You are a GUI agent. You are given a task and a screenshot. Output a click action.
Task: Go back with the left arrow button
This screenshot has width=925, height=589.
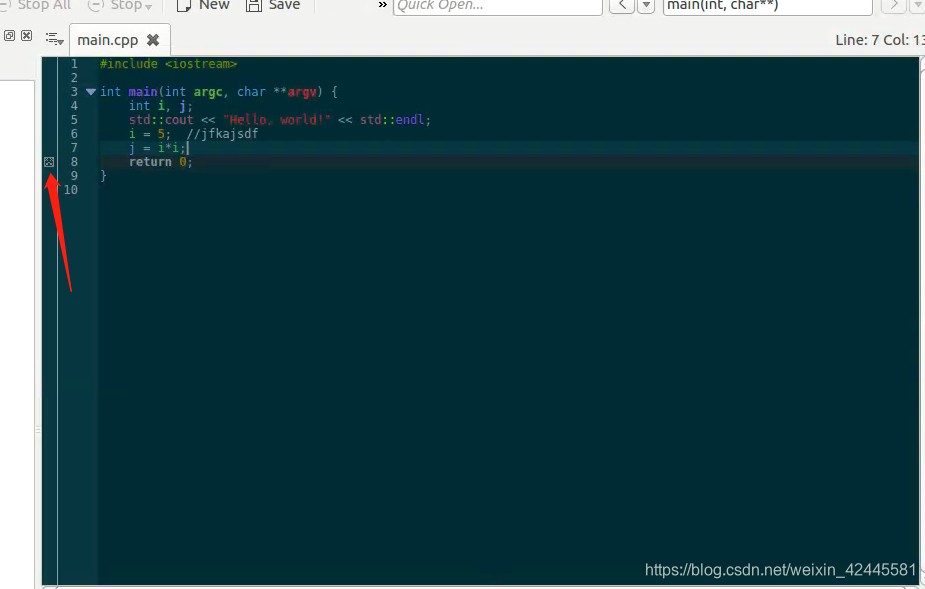622,5
